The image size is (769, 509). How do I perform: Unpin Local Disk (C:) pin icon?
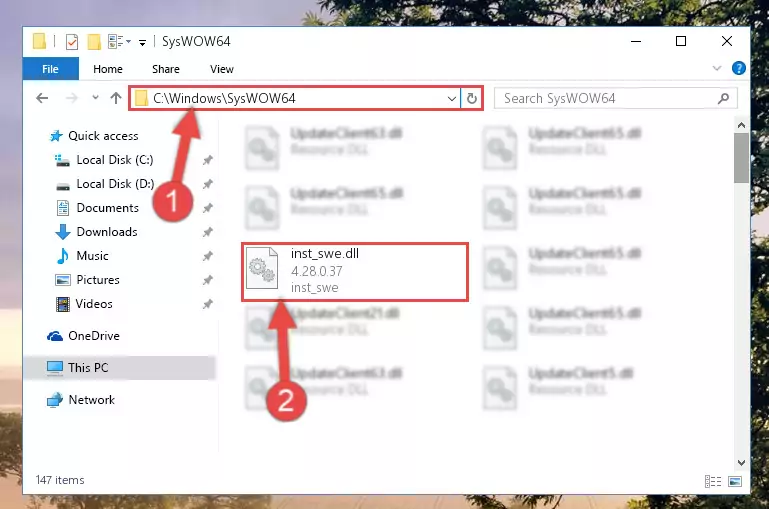pos(208,160)
